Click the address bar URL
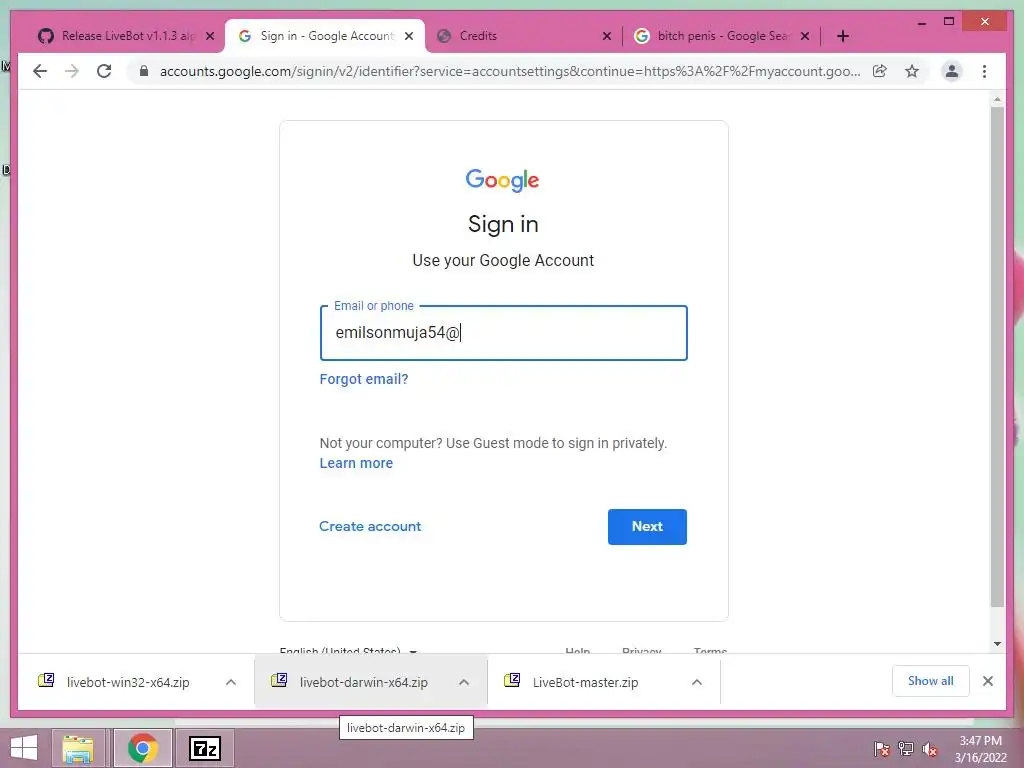This screenshot has width=1024, height=768. (509, 71)
